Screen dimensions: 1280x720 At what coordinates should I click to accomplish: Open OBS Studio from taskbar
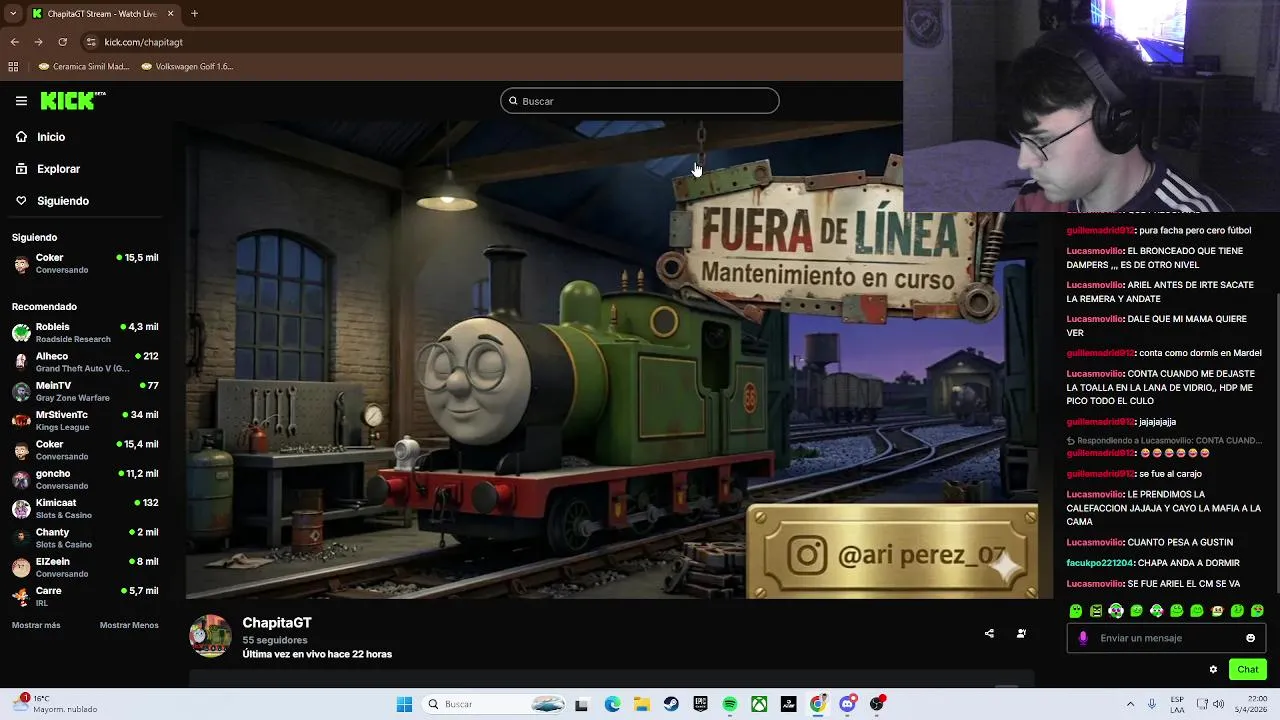(877, 704)
